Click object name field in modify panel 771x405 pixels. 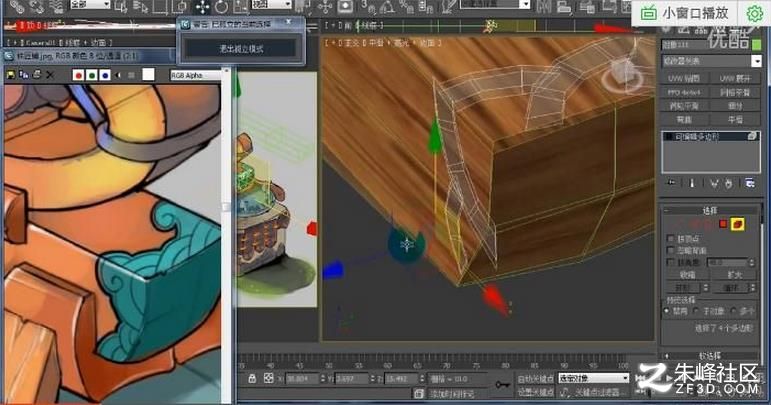[x=706, y=45]
